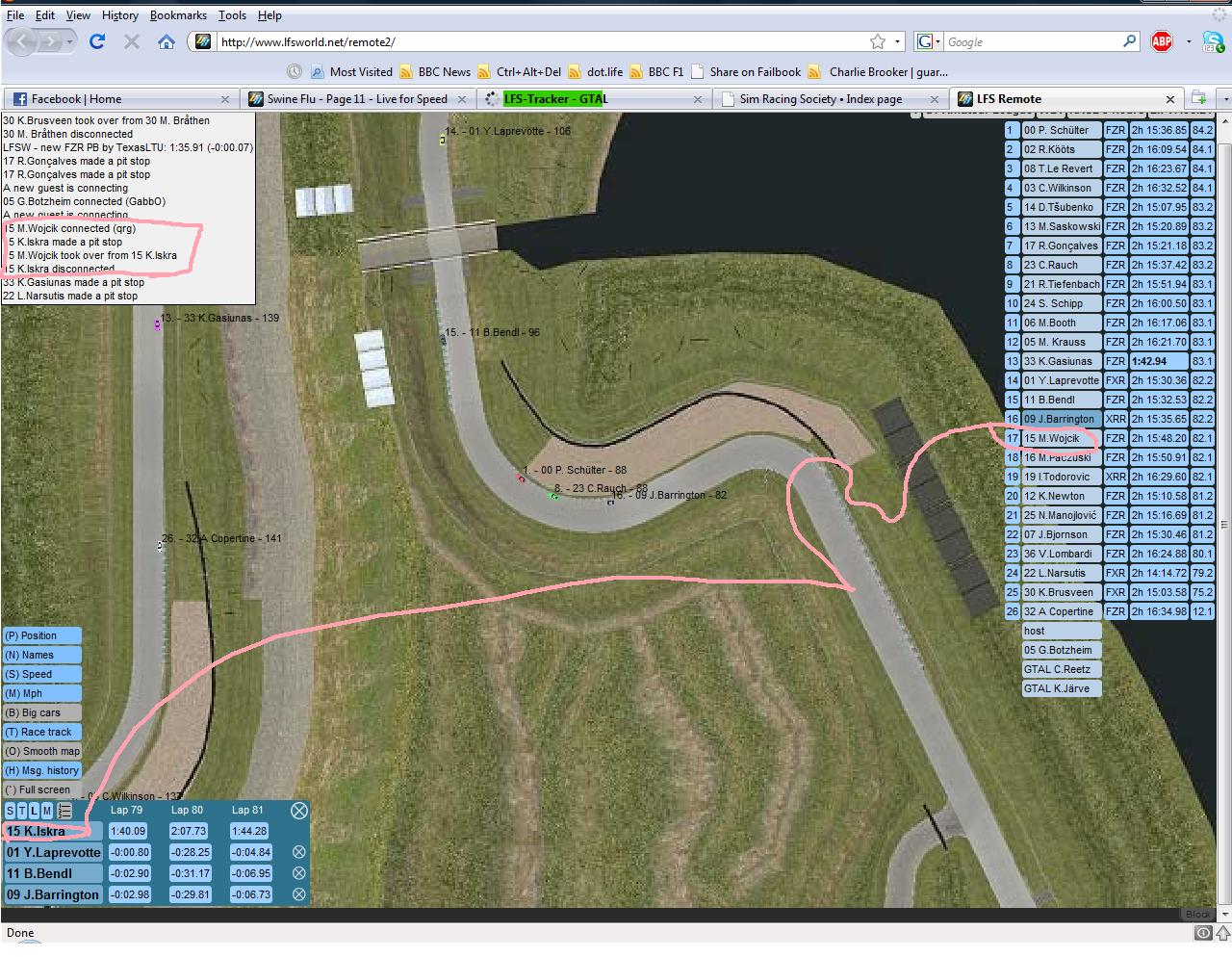Open the Adblock Plus dropdown arrow
Image resolution: width=1232 pixels, height=957 pixels.
point(1189,41)
